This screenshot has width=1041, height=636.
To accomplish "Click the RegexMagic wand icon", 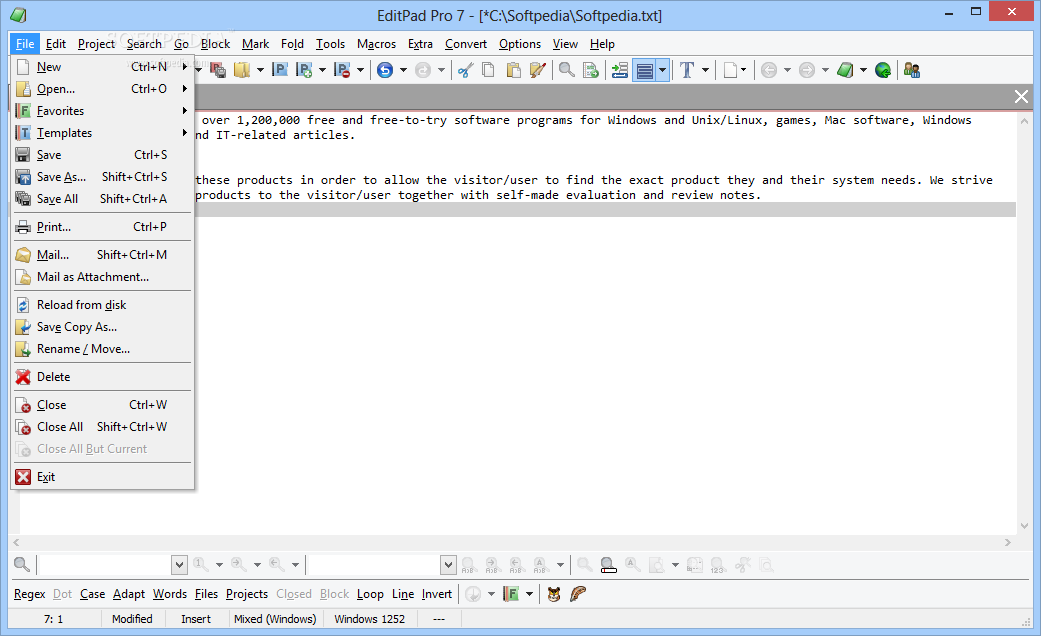I will pos(578,594).
